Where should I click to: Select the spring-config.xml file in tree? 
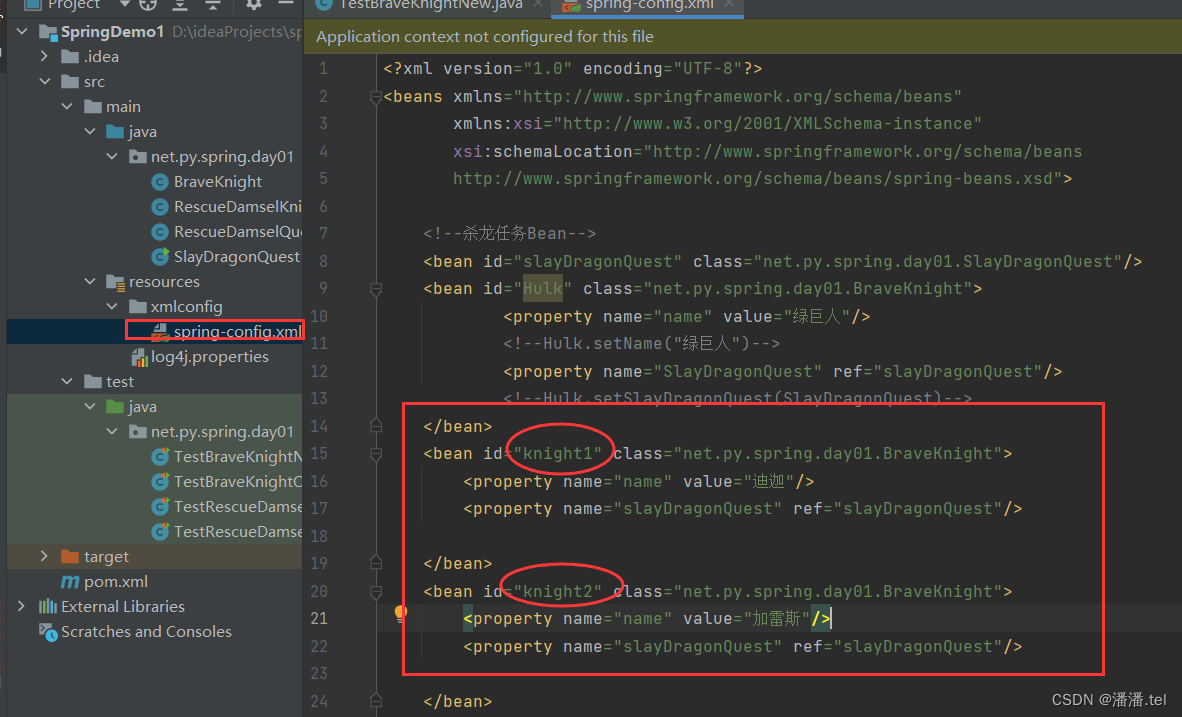click(237, 331)
